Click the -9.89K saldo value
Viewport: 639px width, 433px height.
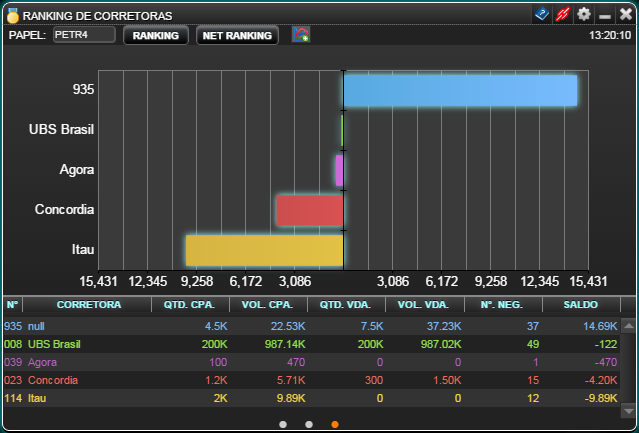point(601,398)
